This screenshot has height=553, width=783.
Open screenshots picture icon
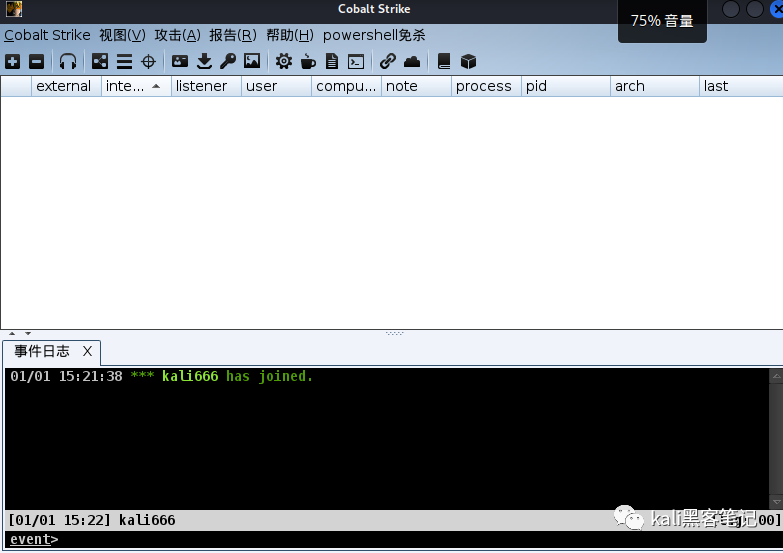pos(252,61)
